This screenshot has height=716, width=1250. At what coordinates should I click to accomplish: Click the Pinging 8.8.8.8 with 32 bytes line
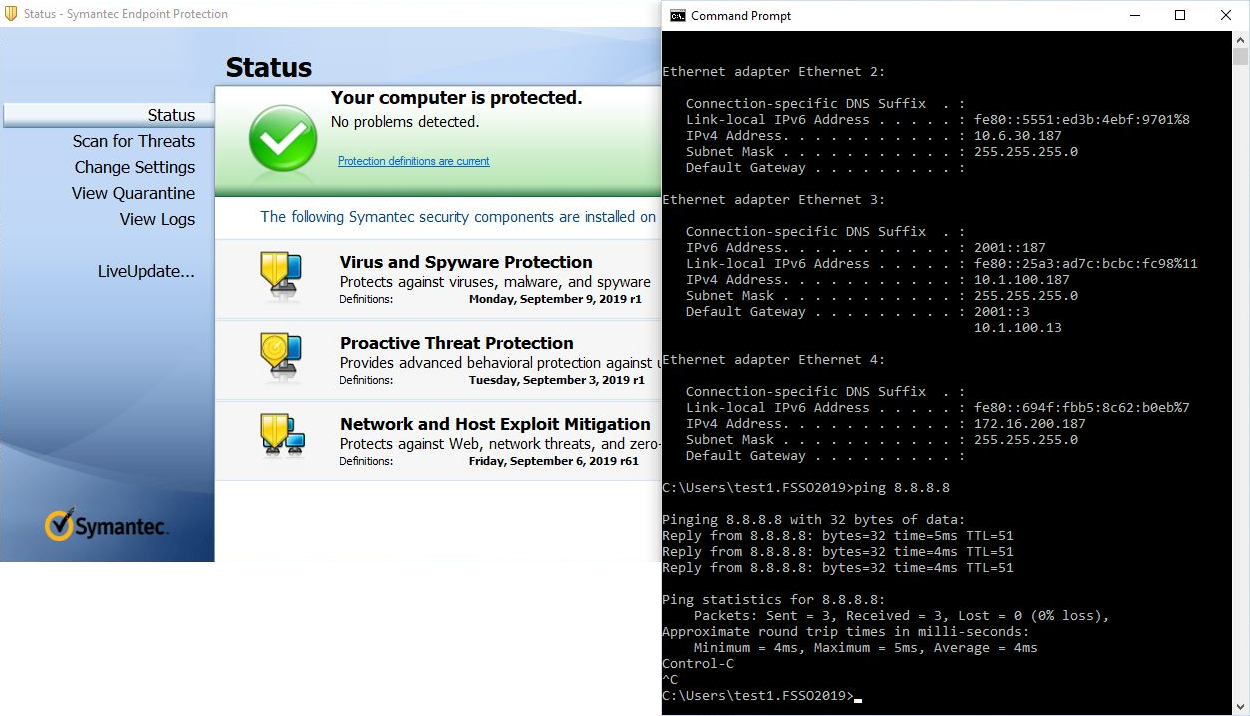coord(814,520)
